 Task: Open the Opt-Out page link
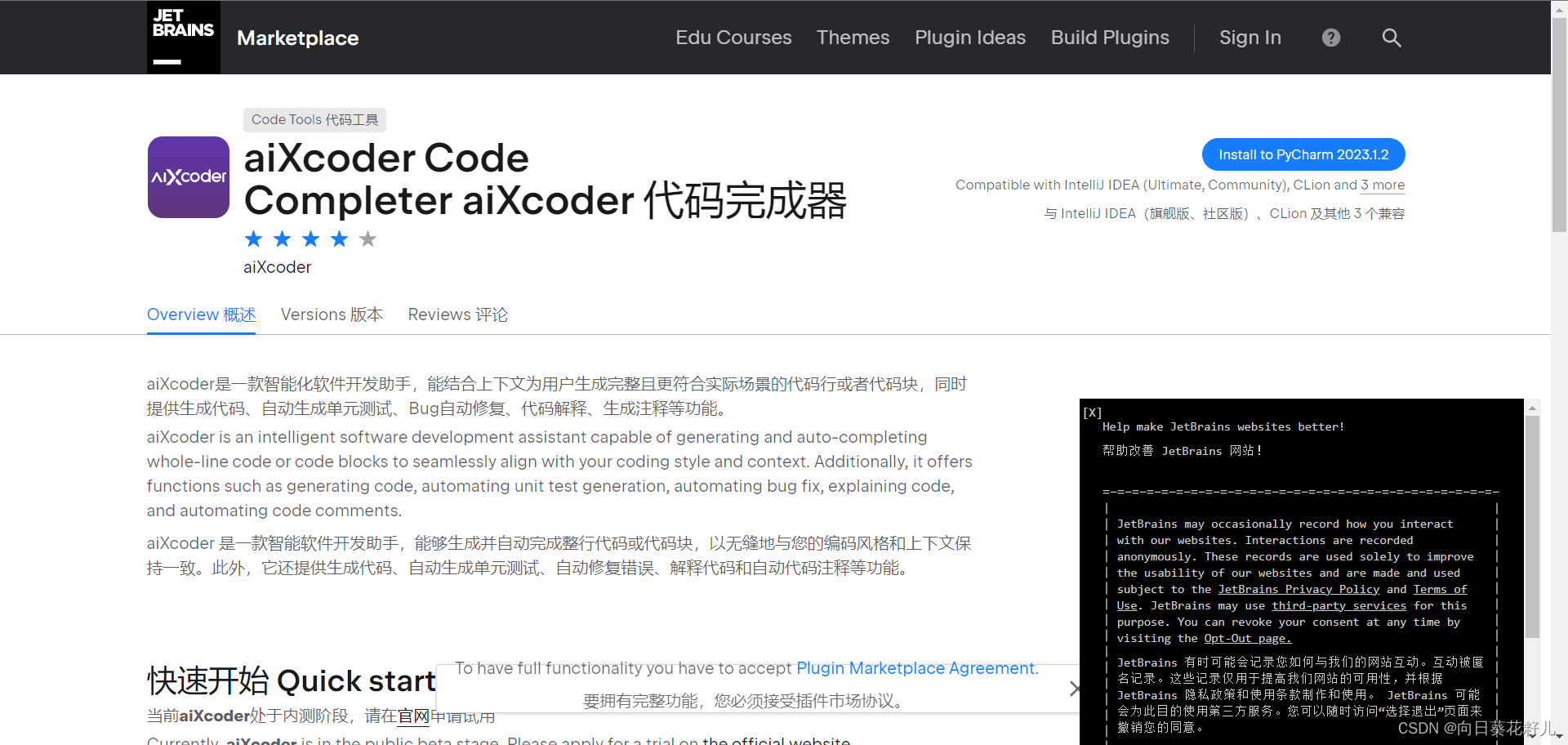coord(1247,638)
